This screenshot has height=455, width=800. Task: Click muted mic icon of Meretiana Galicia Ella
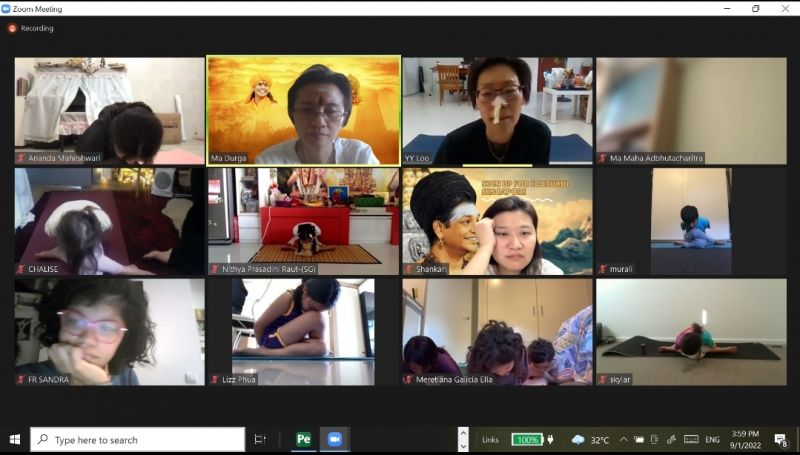pos(409,380)
